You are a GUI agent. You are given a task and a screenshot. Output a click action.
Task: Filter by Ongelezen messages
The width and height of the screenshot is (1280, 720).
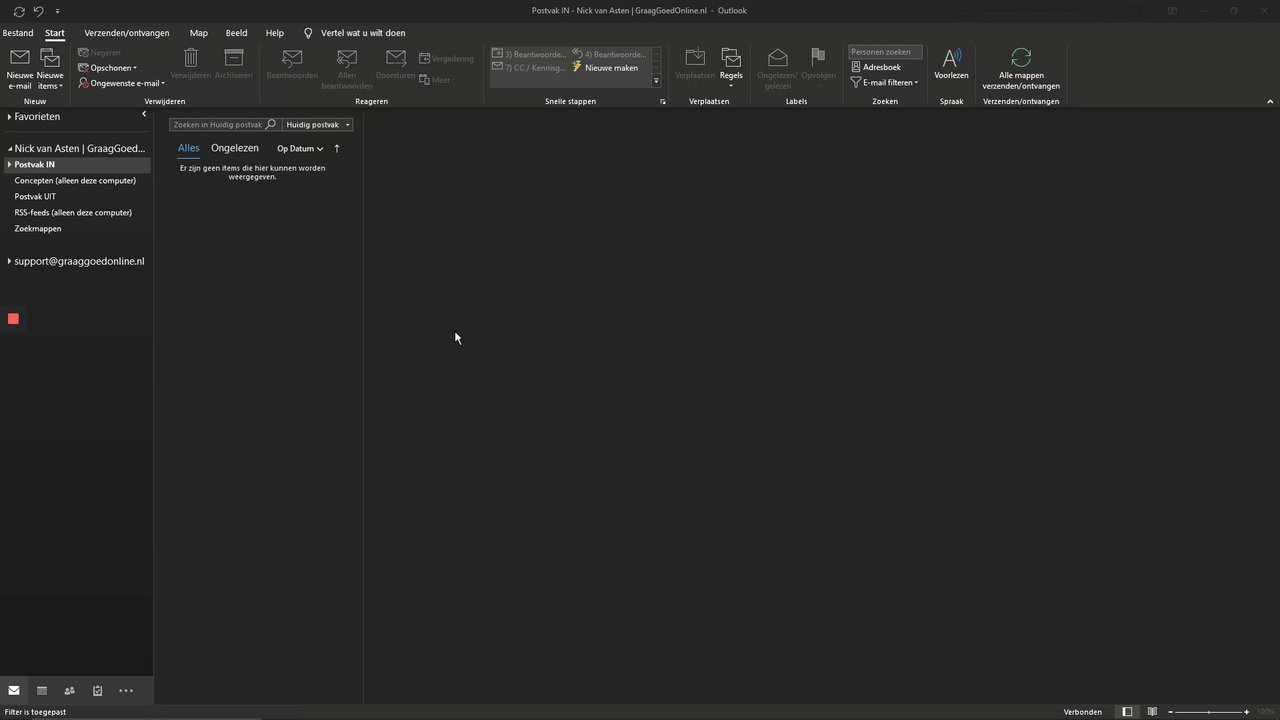[235, 148]
